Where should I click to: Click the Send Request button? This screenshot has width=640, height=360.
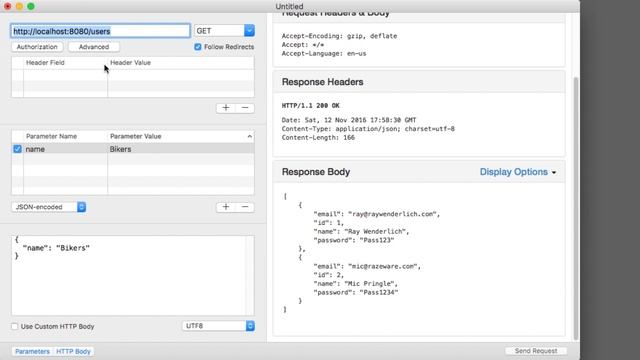click(x=536, y=351)
